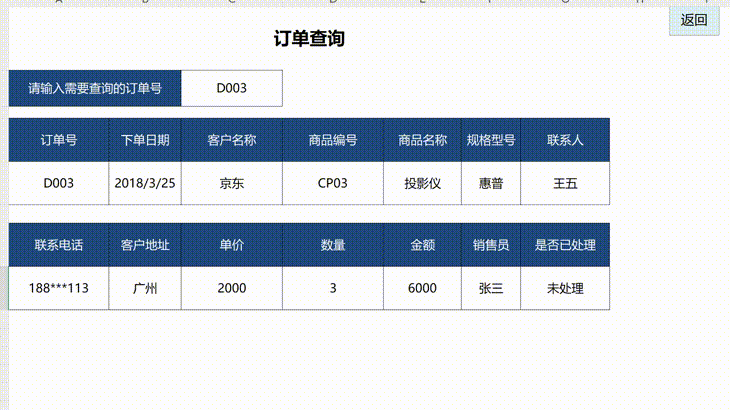This screenshot has height=410, width=730.
Task: Click the product name cell 投影仪
Action: point(422,183)
